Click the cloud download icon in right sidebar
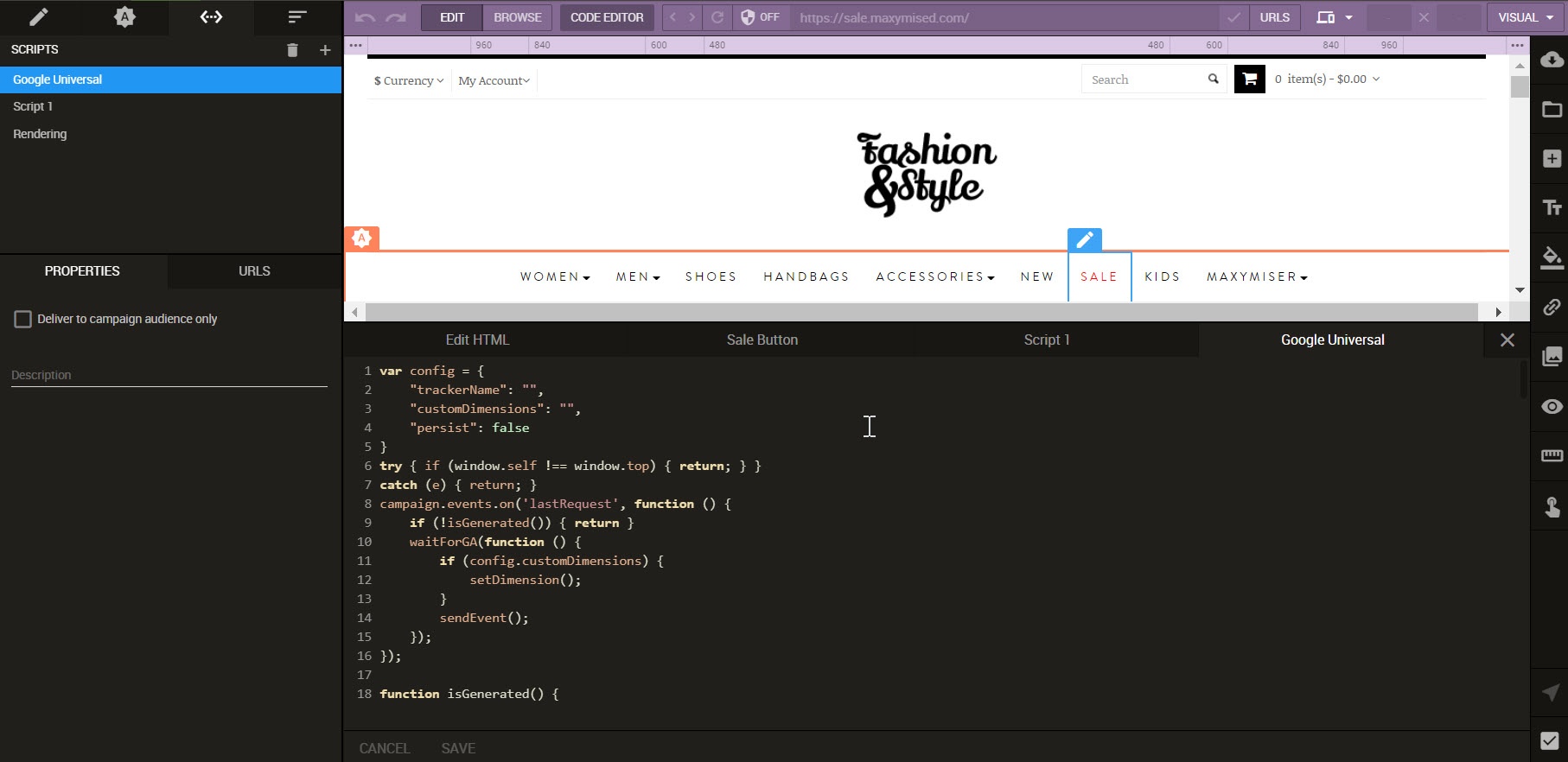 coord(1552,60)
